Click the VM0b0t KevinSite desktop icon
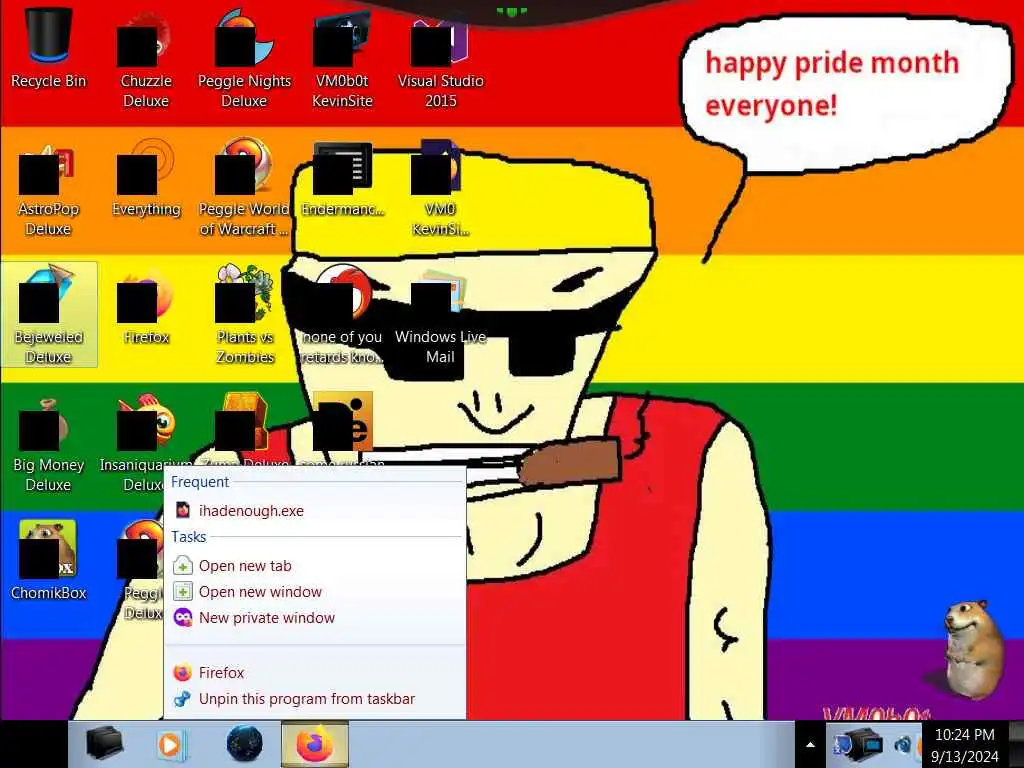This screenshot has height=768, width=1024. (x=342, y=59)
